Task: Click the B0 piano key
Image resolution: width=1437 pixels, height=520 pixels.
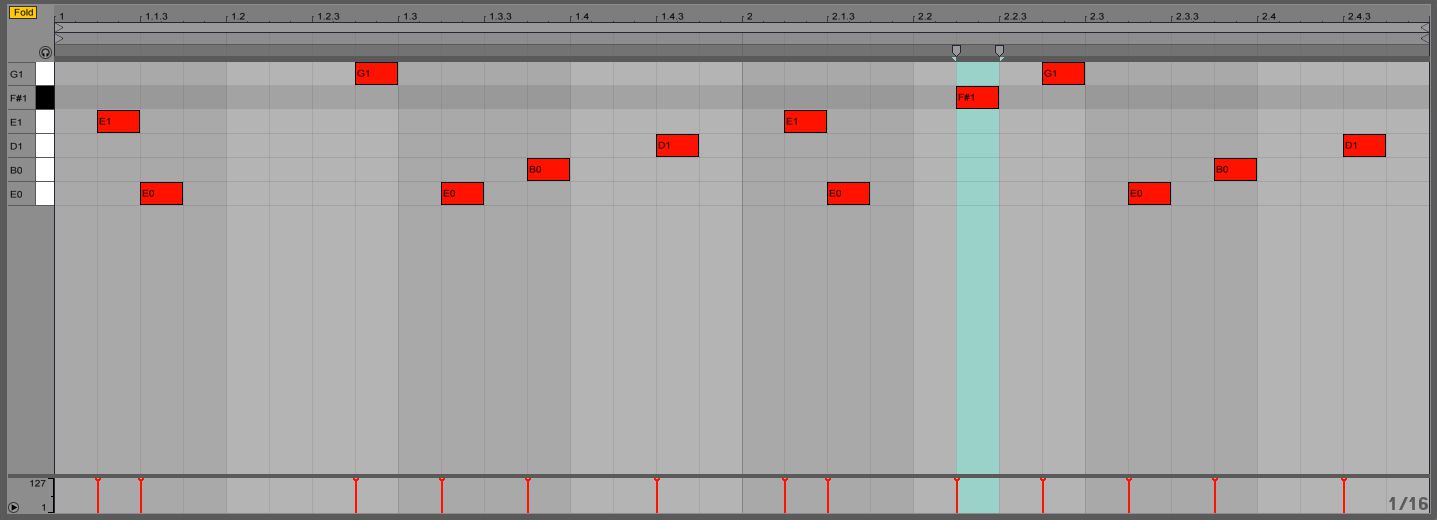Action: 45,170
